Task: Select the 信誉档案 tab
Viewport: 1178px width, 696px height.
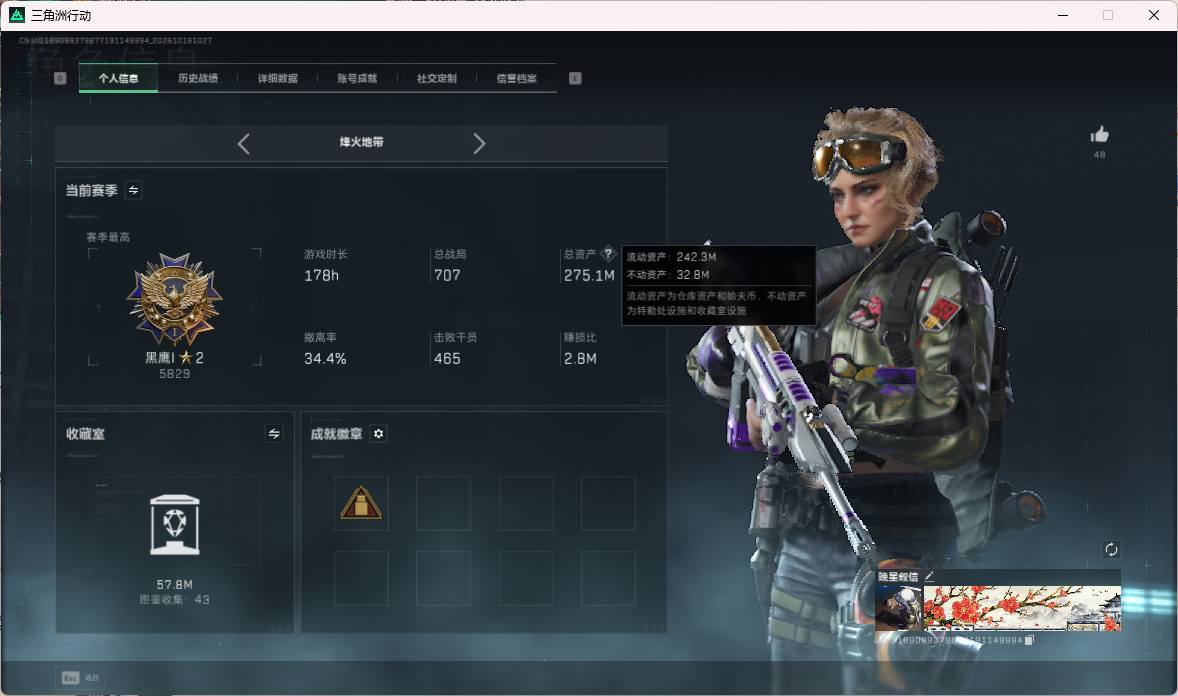Action: (x=516, y=78)
